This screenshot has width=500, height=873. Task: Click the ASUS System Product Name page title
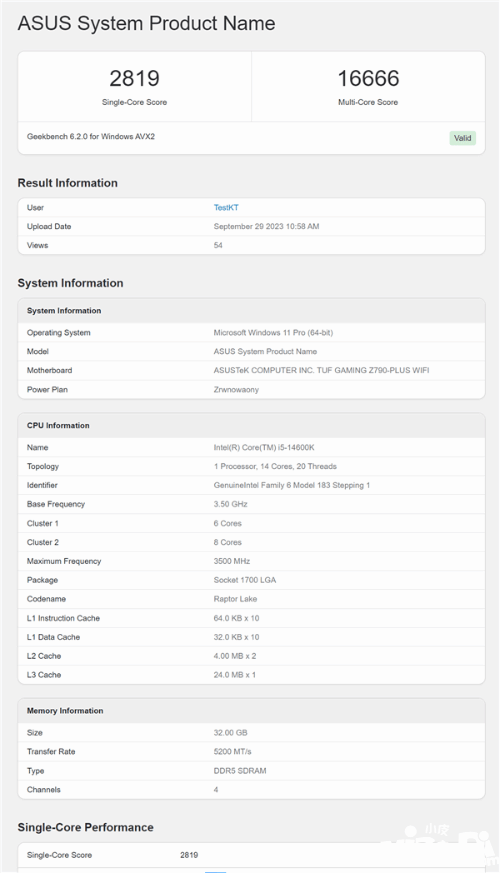[x=146, y=23]
